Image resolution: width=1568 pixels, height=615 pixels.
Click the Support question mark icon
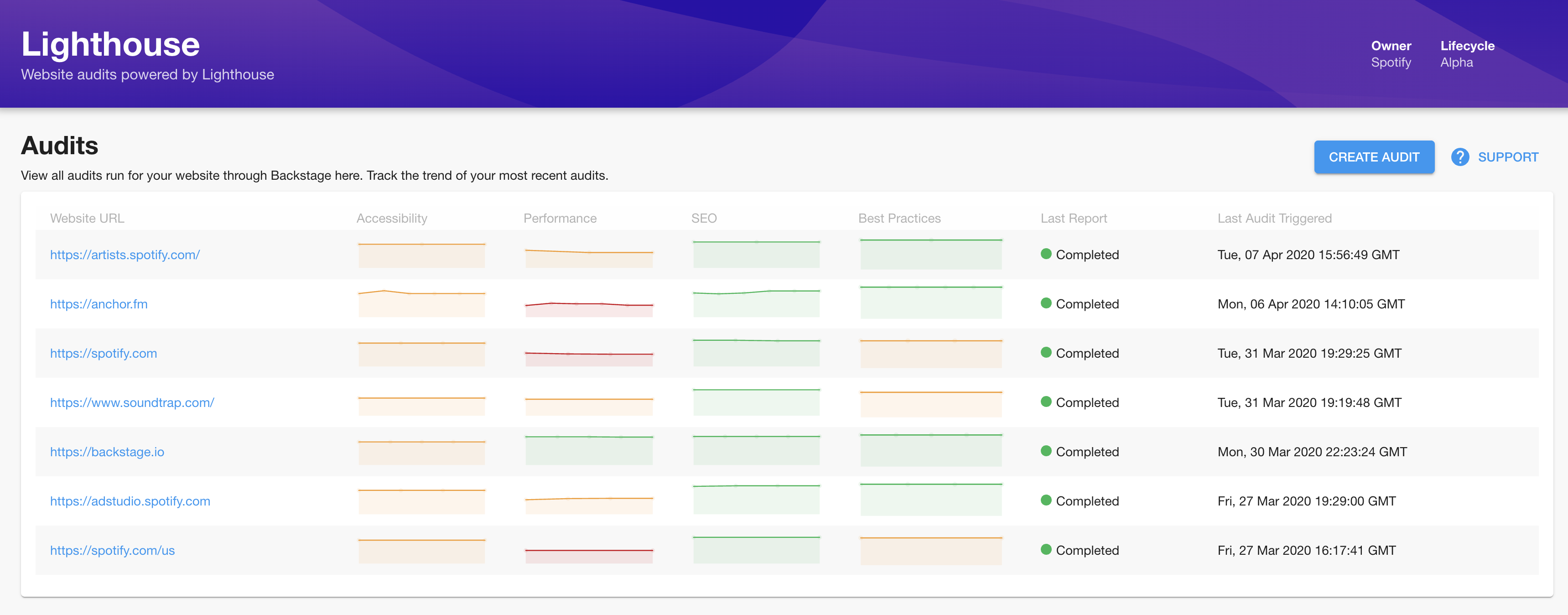1459,157
